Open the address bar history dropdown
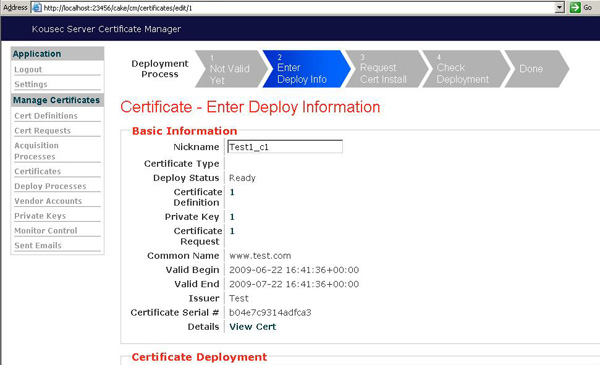The width and height of the screenshot is (600, 365). tap(560, 7)
